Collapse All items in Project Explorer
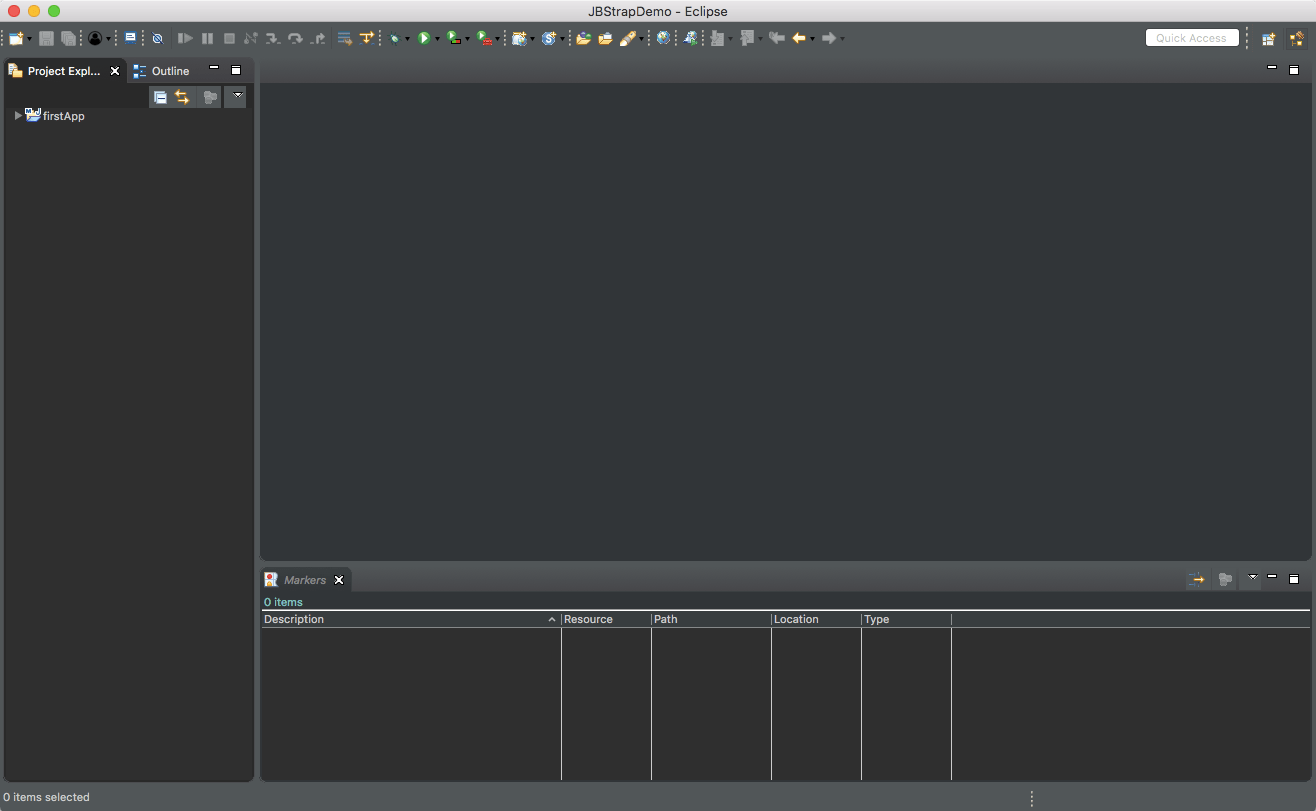1316x811 pixels. 161,97
